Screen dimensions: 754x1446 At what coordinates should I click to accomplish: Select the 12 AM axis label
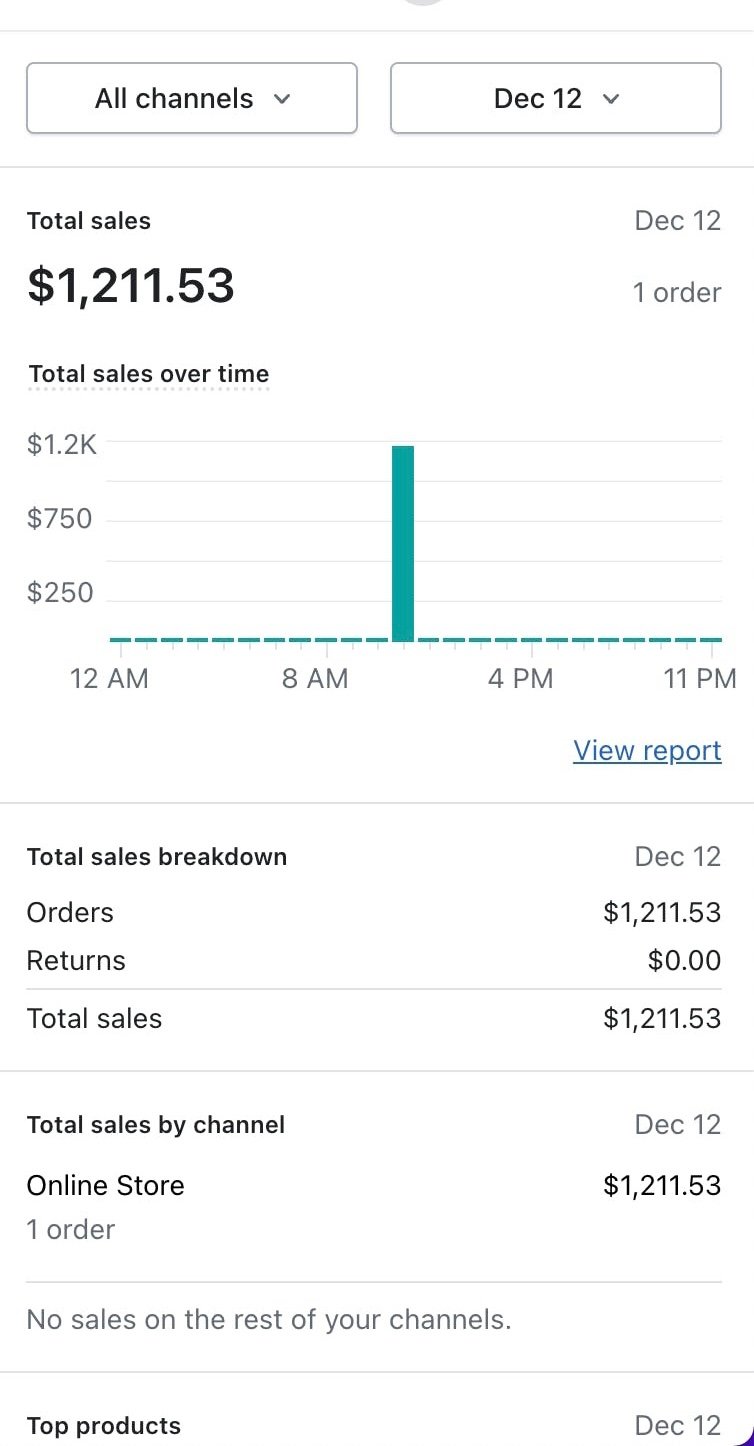(x=109, y=679)
